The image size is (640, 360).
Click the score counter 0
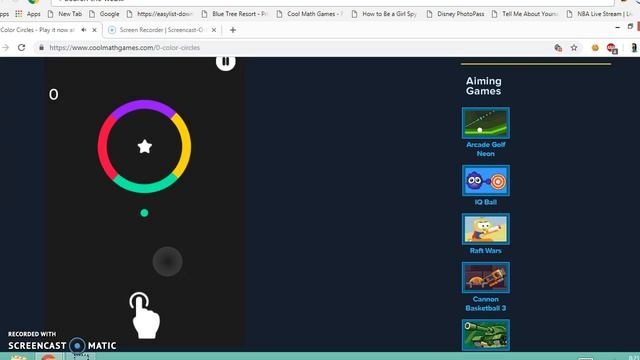[x=53, y=95]
